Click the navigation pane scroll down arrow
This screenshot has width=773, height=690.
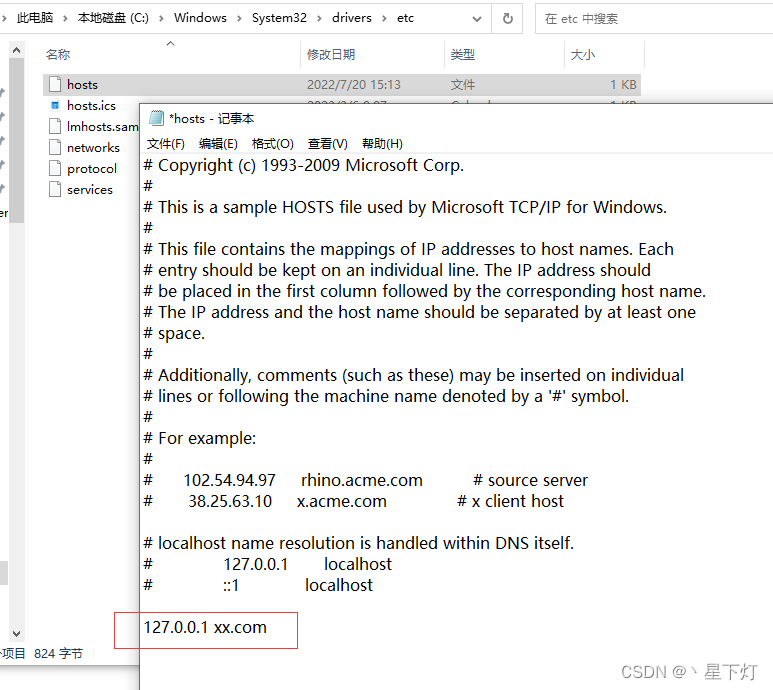point(16,633)
